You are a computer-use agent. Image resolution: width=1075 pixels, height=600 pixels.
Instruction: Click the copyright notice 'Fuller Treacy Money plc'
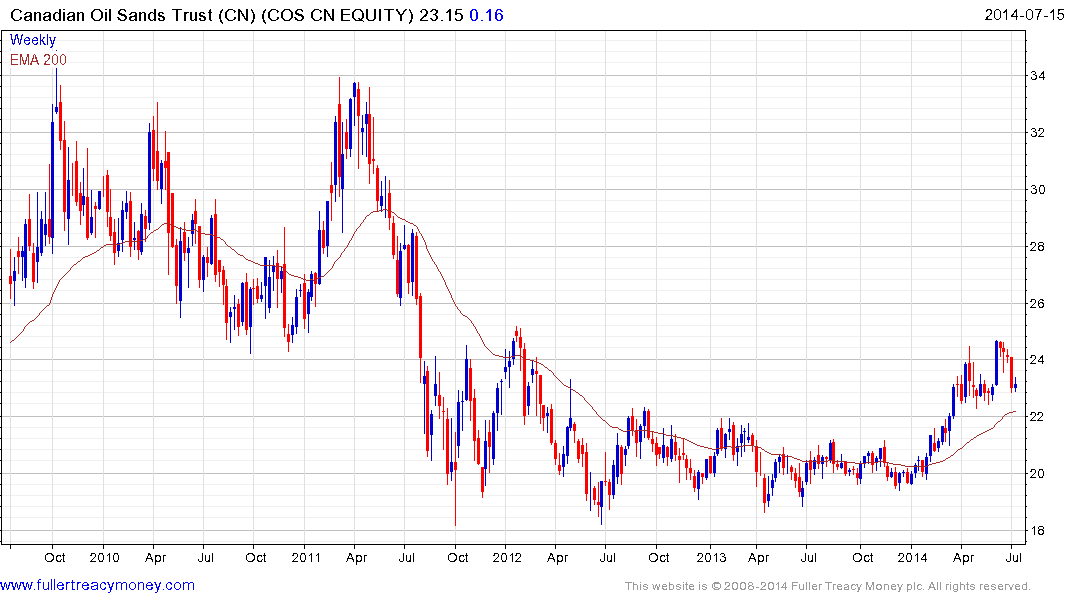[857, 587]
